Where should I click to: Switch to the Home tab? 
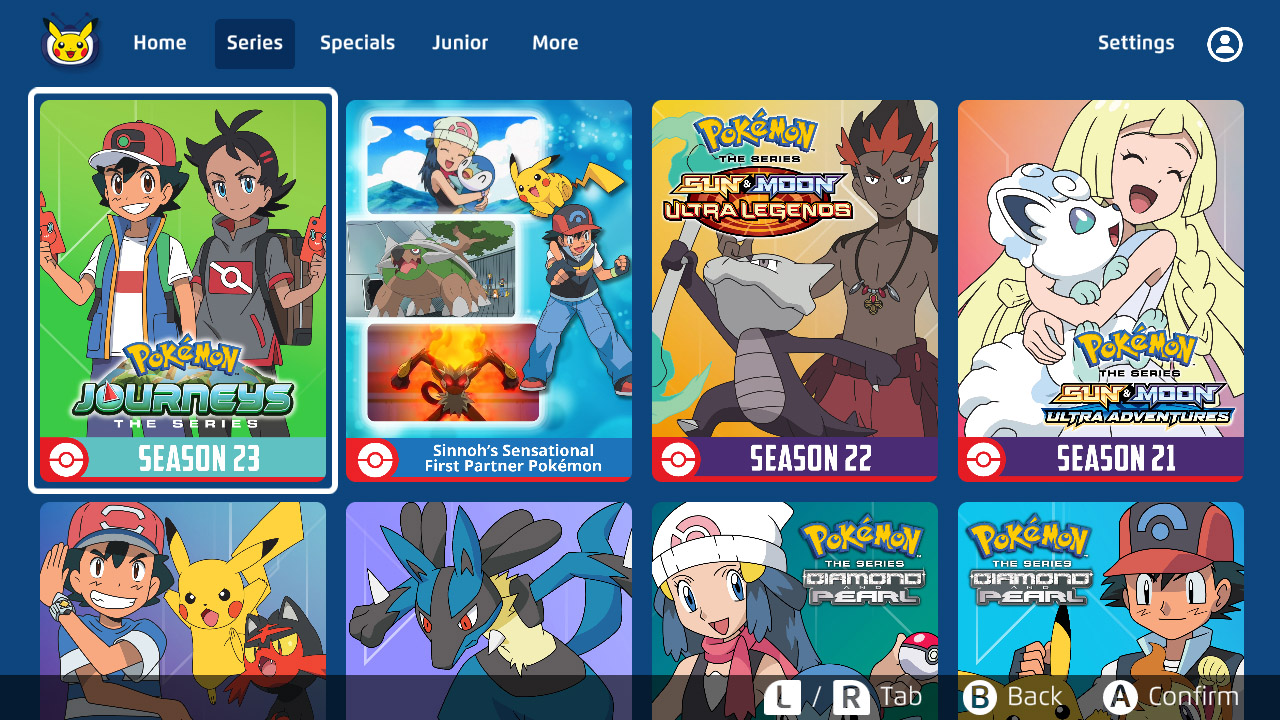pos(160,43)
